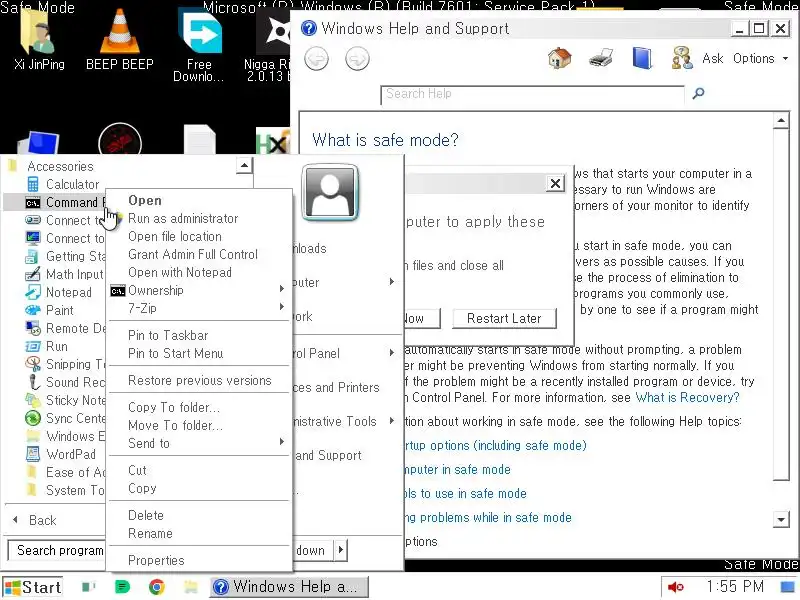Expand the Administrative Tools submenu arrow
The height and width of the screenshot is (600, 800).
pyautogui.click(x=391, y=421)
